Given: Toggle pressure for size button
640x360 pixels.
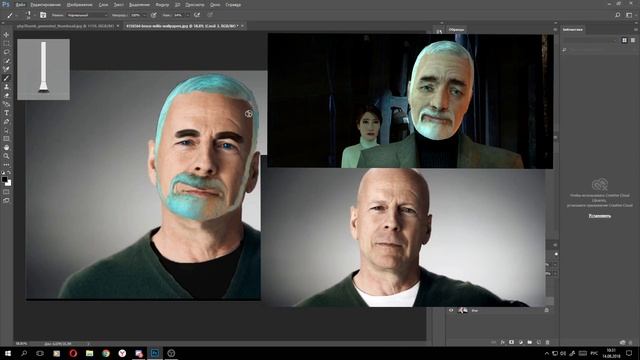Looking at the screenshot, I should pyautogui.click(x=210, y=15).
